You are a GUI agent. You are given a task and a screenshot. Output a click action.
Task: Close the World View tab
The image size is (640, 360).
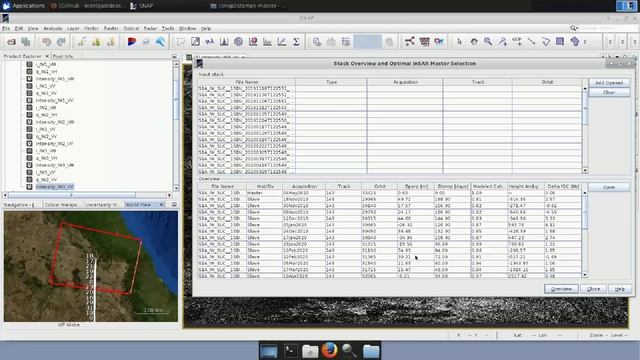coord(161,204)
